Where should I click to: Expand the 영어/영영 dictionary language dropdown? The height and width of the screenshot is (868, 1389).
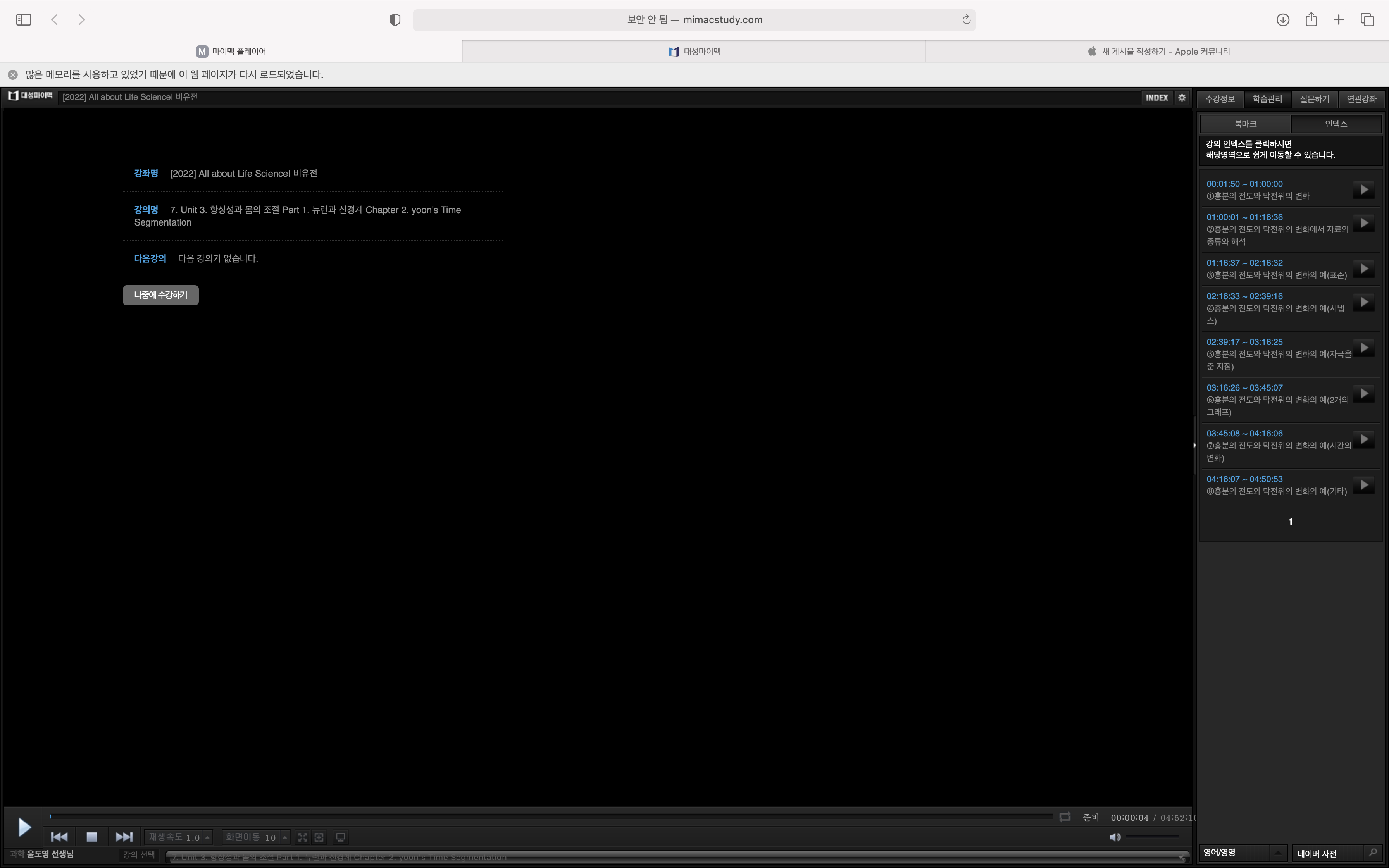tap(1278, 852)
